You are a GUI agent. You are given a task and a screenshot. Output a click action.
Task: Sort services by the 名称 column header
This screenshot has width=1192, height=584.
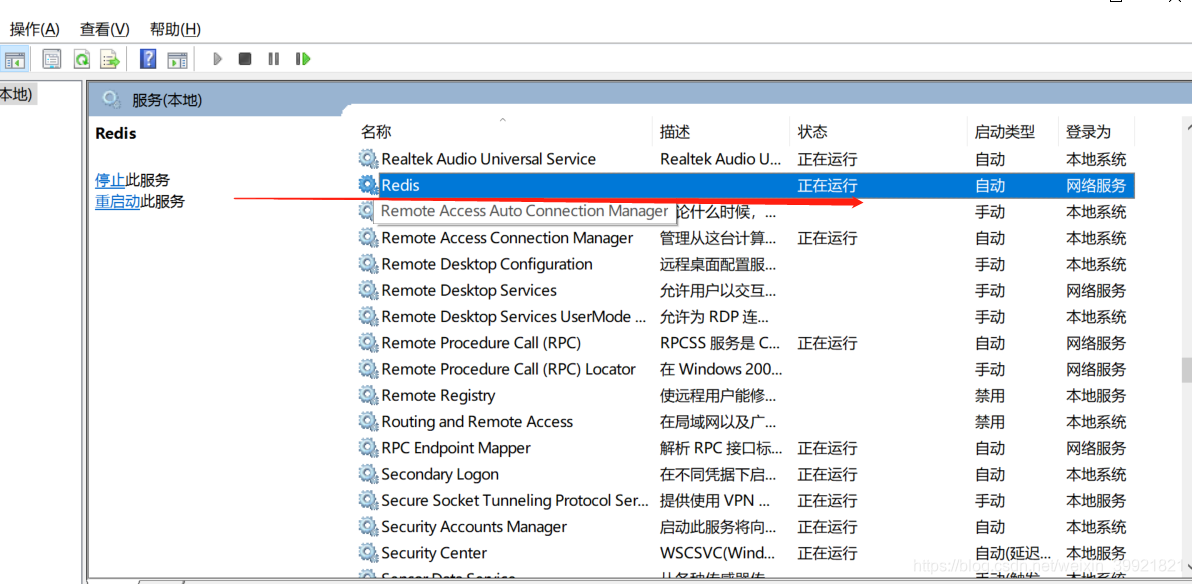coord(377,131)
